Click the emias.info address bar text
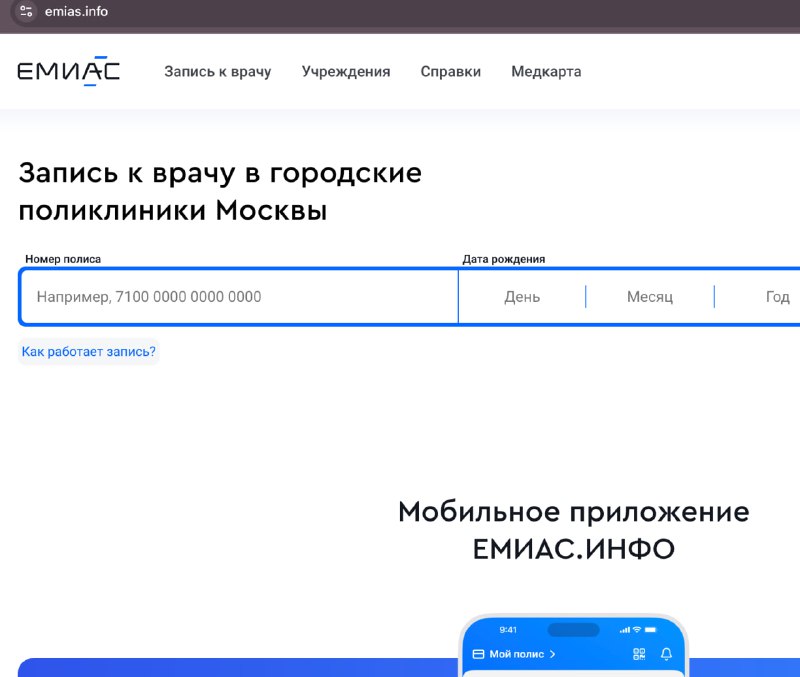The height and width of the screenshot is (677, 800). 77,11
